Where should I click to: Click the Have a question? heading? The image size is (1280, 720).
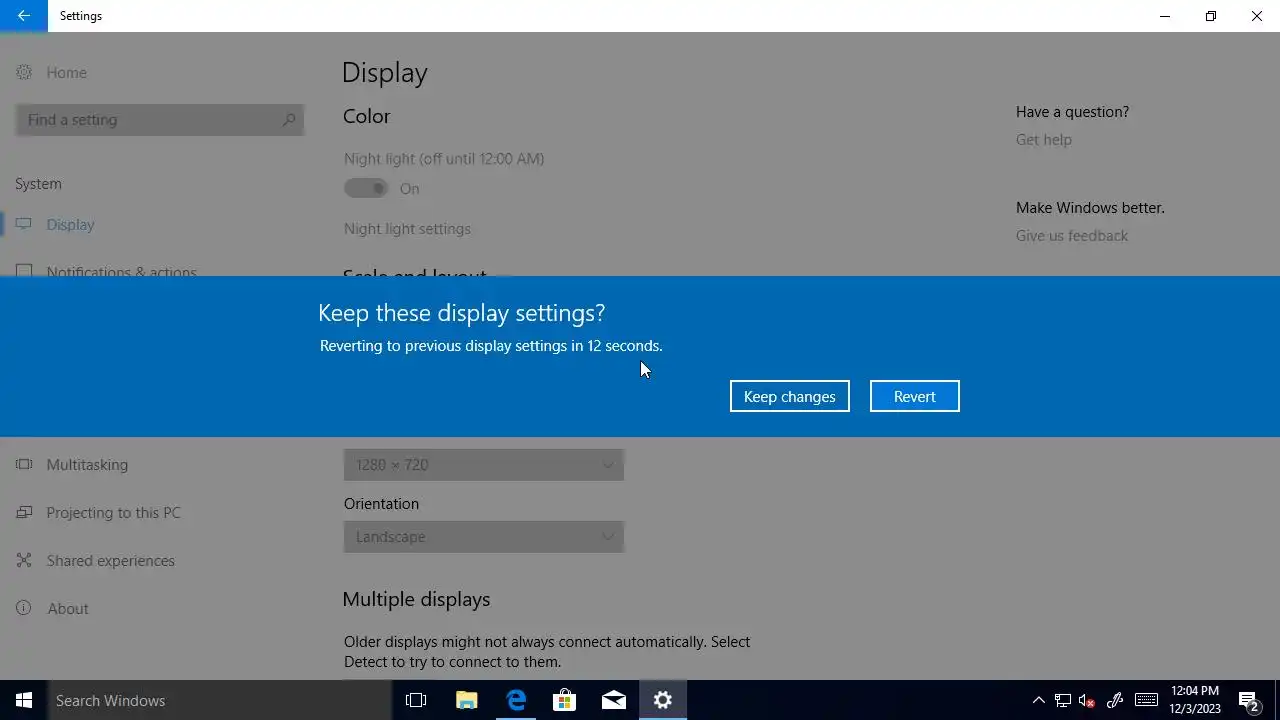point(1072,112)
